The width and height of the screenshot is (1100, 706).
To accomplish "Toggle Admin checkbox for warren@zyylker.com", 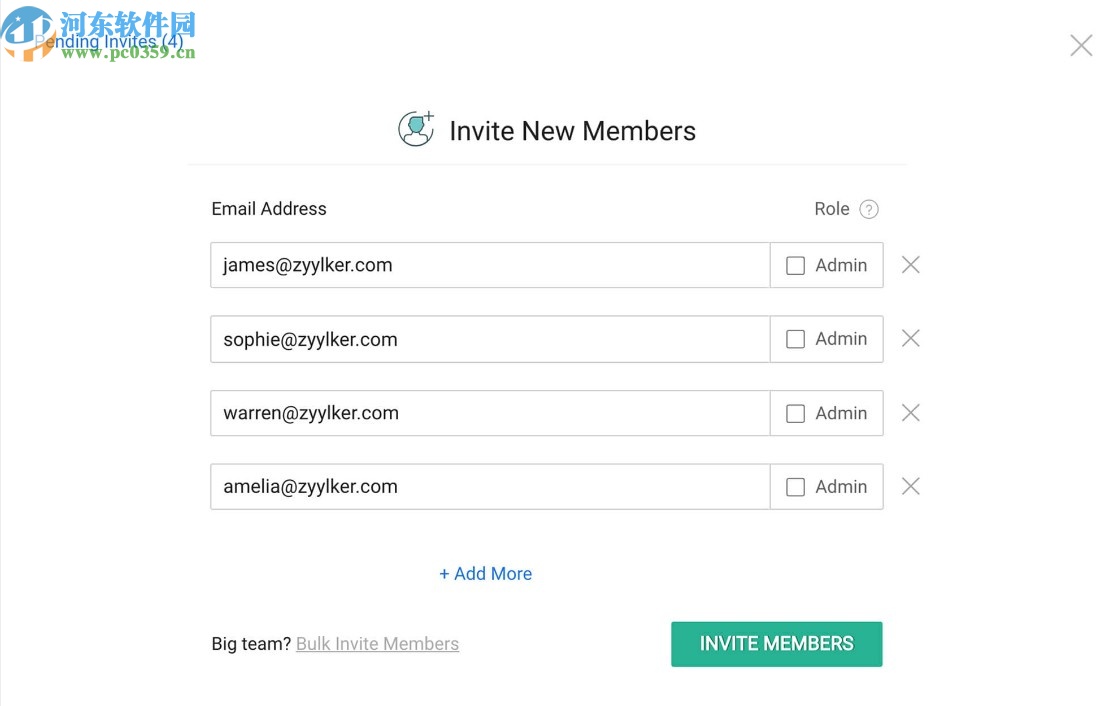I will [x=796, y=414].
